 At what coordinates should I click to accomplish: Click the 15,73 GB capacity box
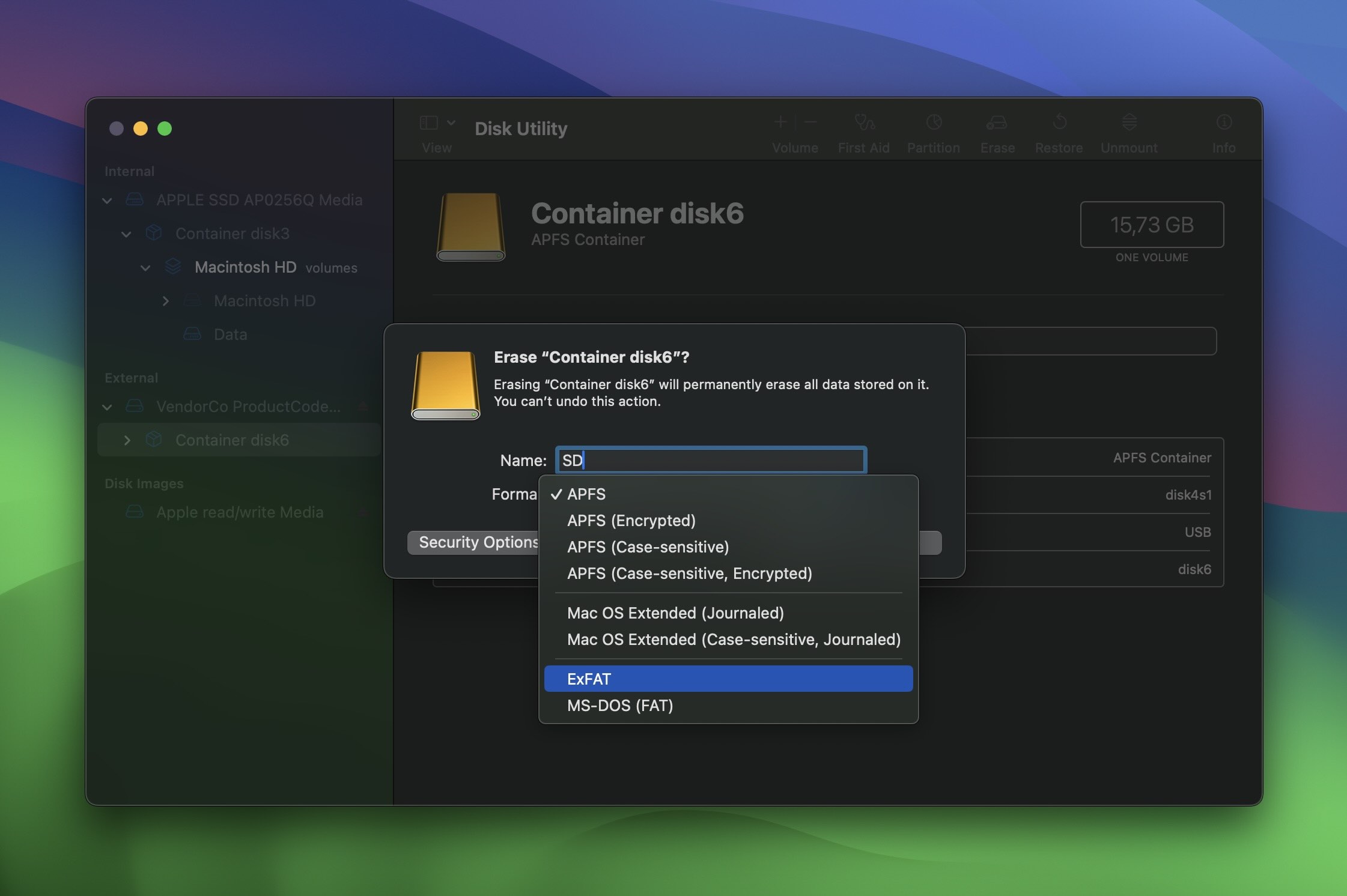[1152, 225]
